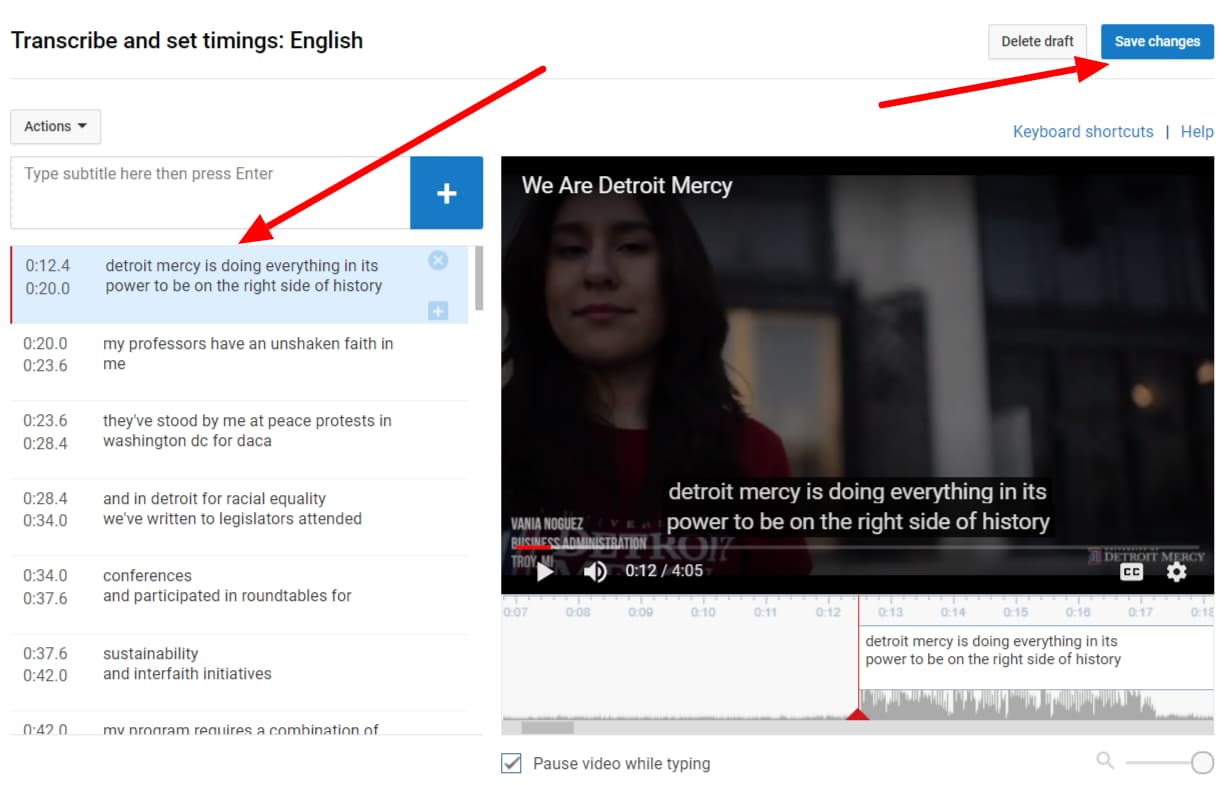Click the 0:16 mark on the timeline ruler

(x=1078, y=612)
